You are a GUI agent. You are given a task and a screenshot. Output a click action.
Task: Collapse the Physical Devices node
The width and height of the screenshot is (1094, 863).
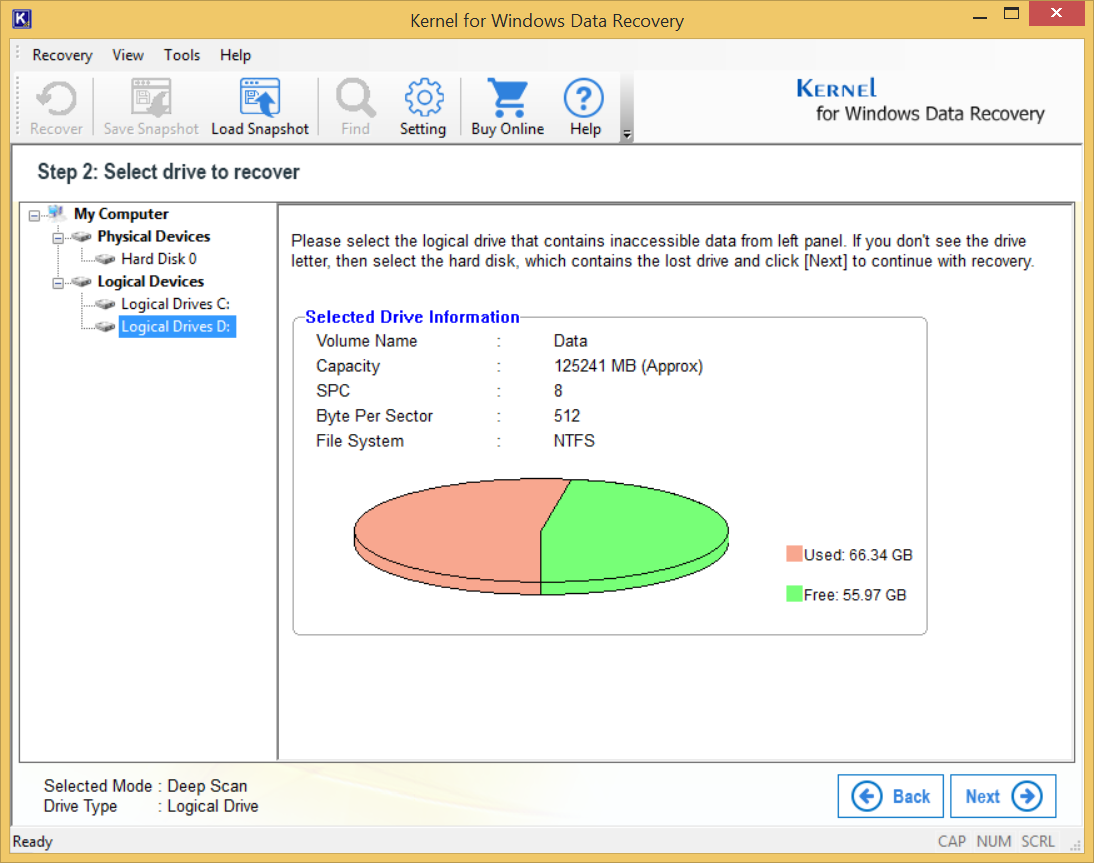point(58,237)
